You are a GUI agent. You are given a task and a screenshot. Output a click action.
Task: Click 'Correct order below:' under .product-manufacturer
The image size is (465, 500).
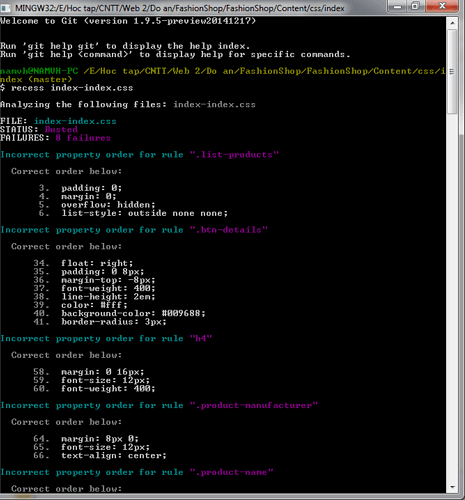pyautogui.click(x=67, y=422)
